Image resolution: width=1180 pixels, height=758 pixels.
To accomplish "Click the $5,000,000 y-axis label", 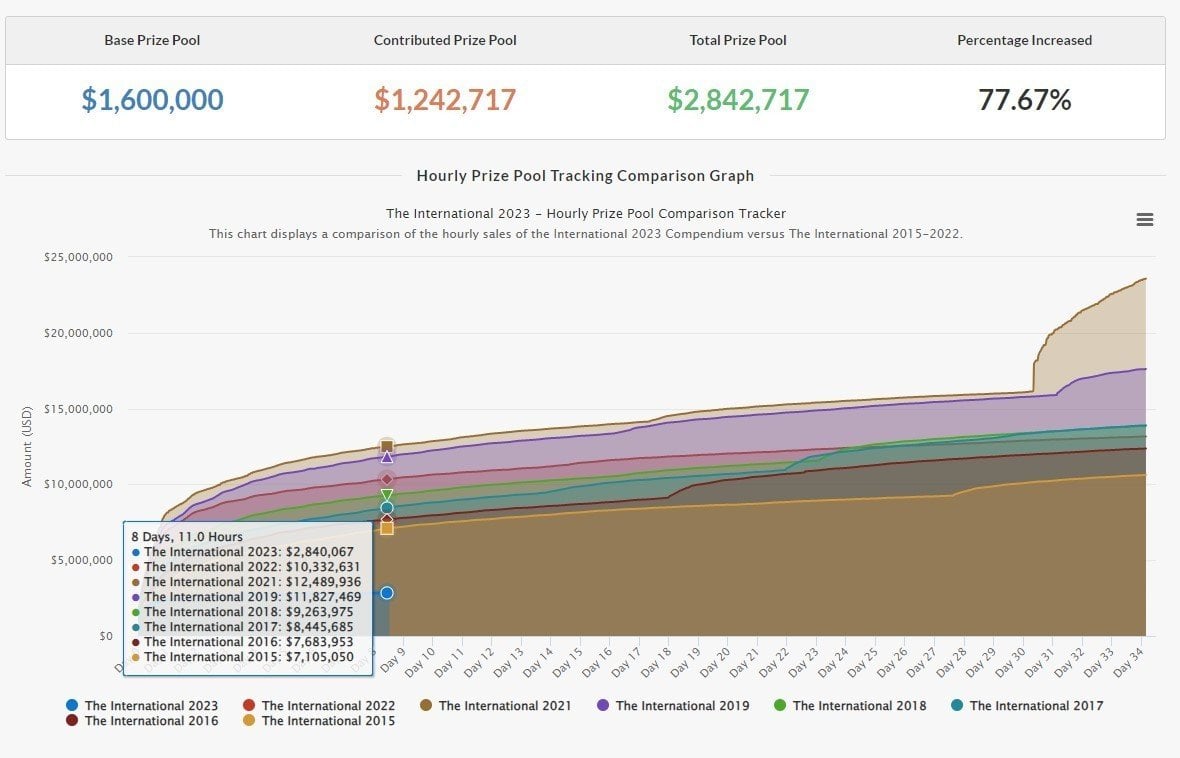I will pyautogui.click(x=82, y=560).
